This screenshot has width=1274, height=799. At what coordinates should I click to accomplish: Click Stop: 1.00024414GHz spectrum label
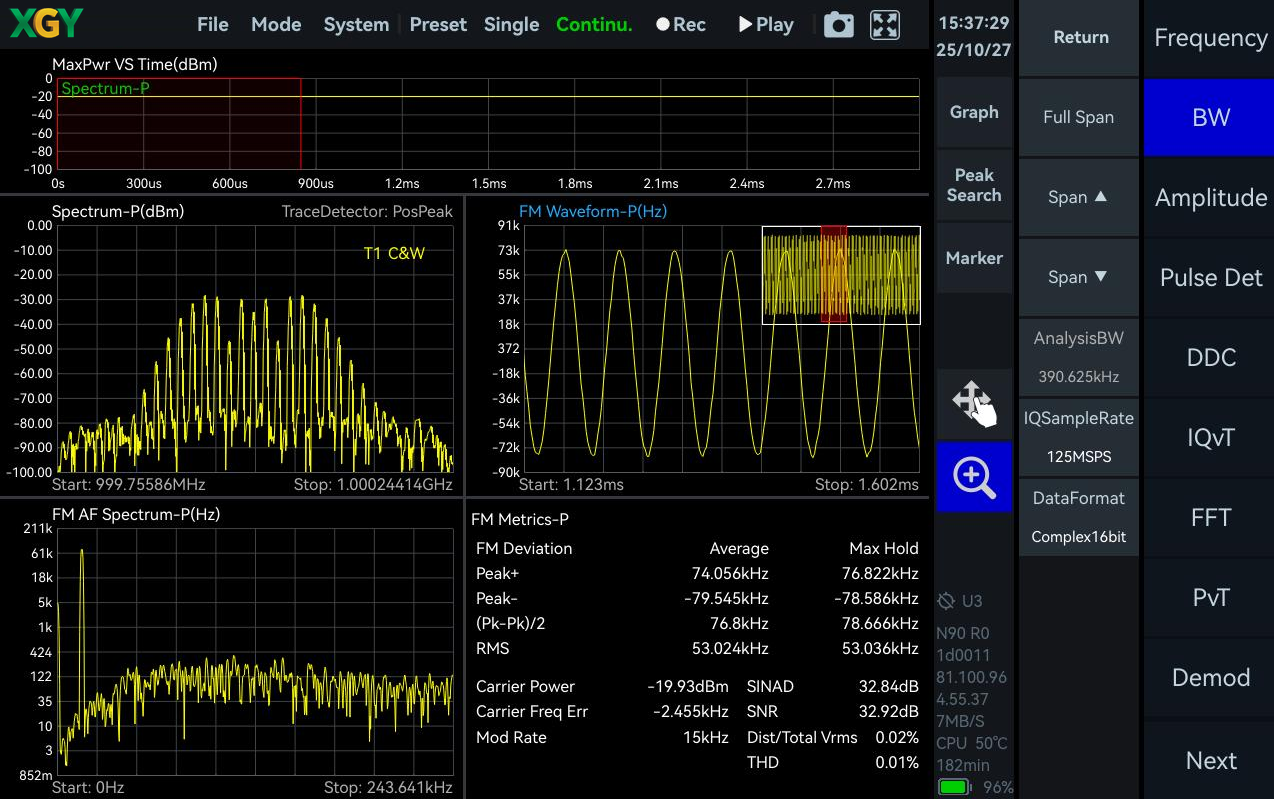(373, 484)
